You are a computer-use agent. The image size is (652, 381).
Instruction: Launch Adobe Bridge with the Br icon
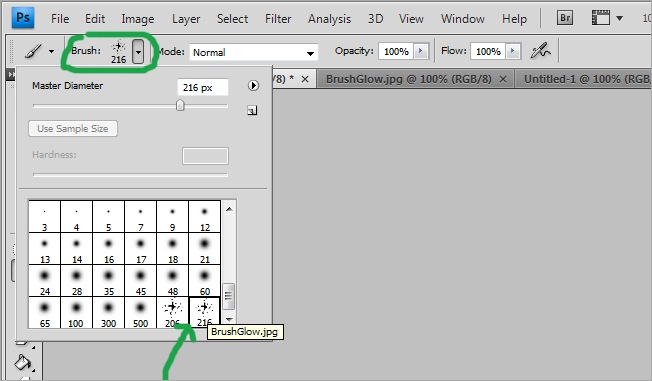point(565,18)
